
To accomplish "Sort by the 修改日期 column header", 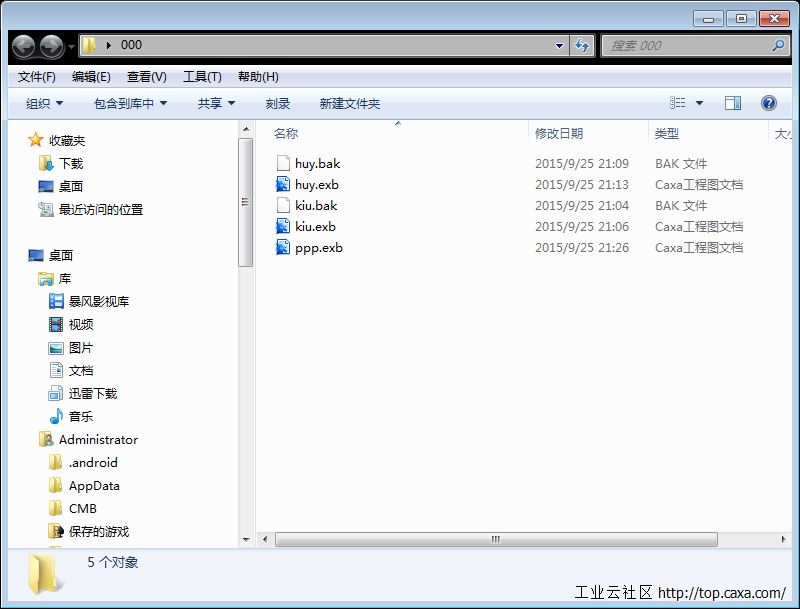I will click(559, 134).
